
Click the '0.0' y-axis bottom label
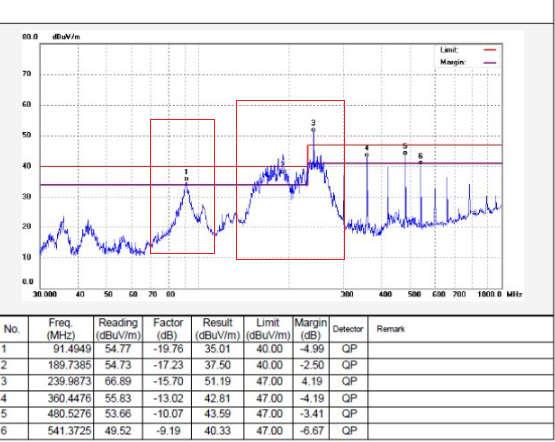click(x=28, y=282)
